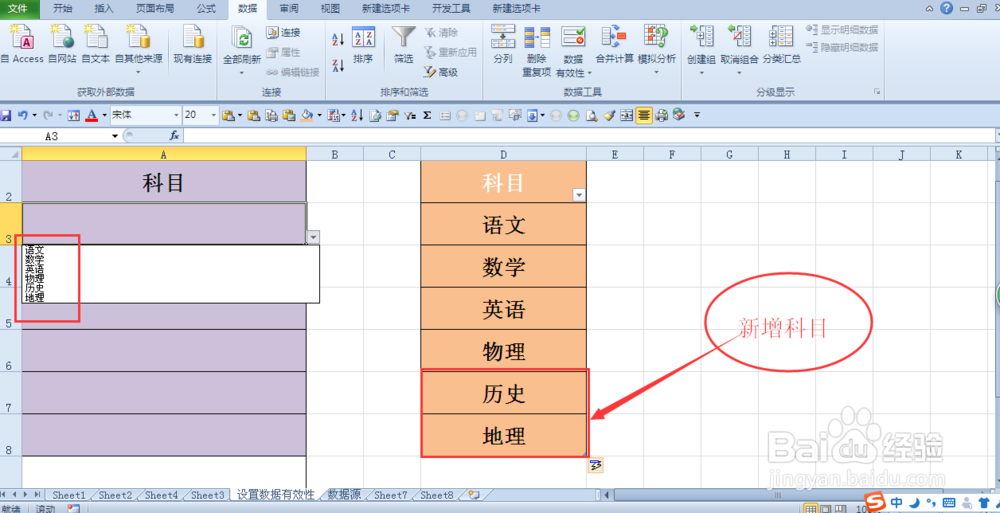Open 数据有效性 data validation
1000x513 pixels.
[573, 51]
